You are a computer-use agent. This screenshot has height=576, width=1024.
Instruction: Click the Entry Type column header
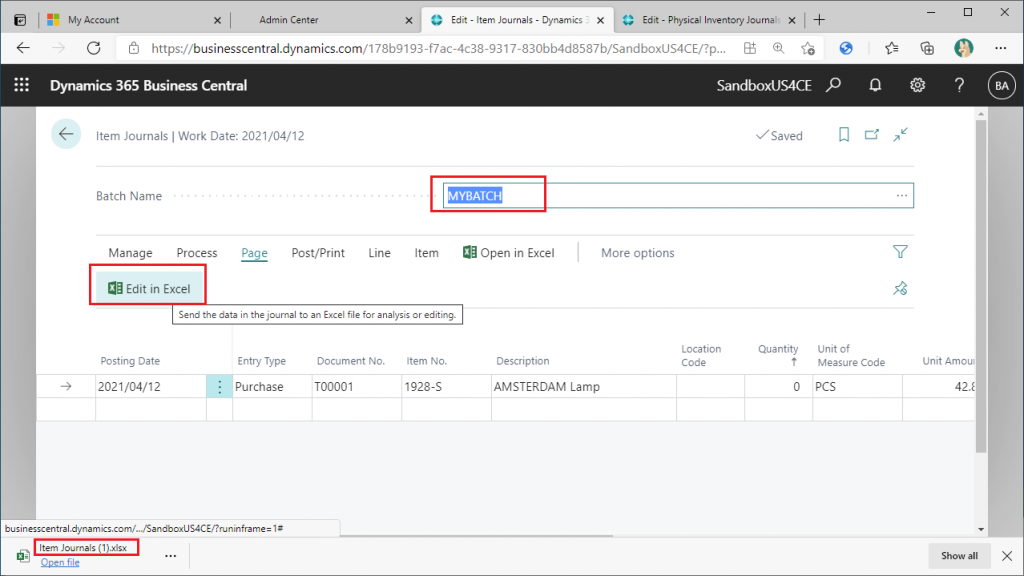(x=261, y=360)
